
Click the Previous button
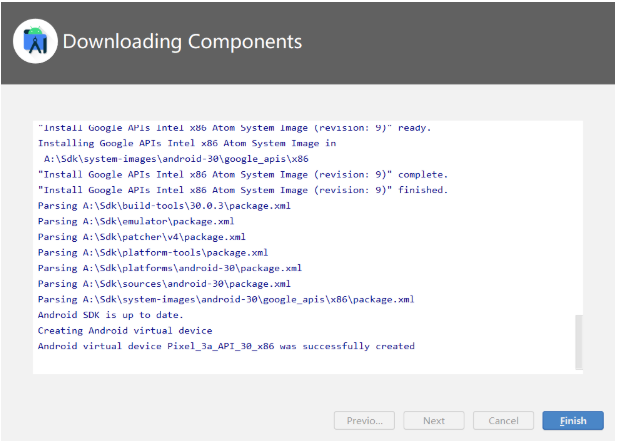[364, 421]
